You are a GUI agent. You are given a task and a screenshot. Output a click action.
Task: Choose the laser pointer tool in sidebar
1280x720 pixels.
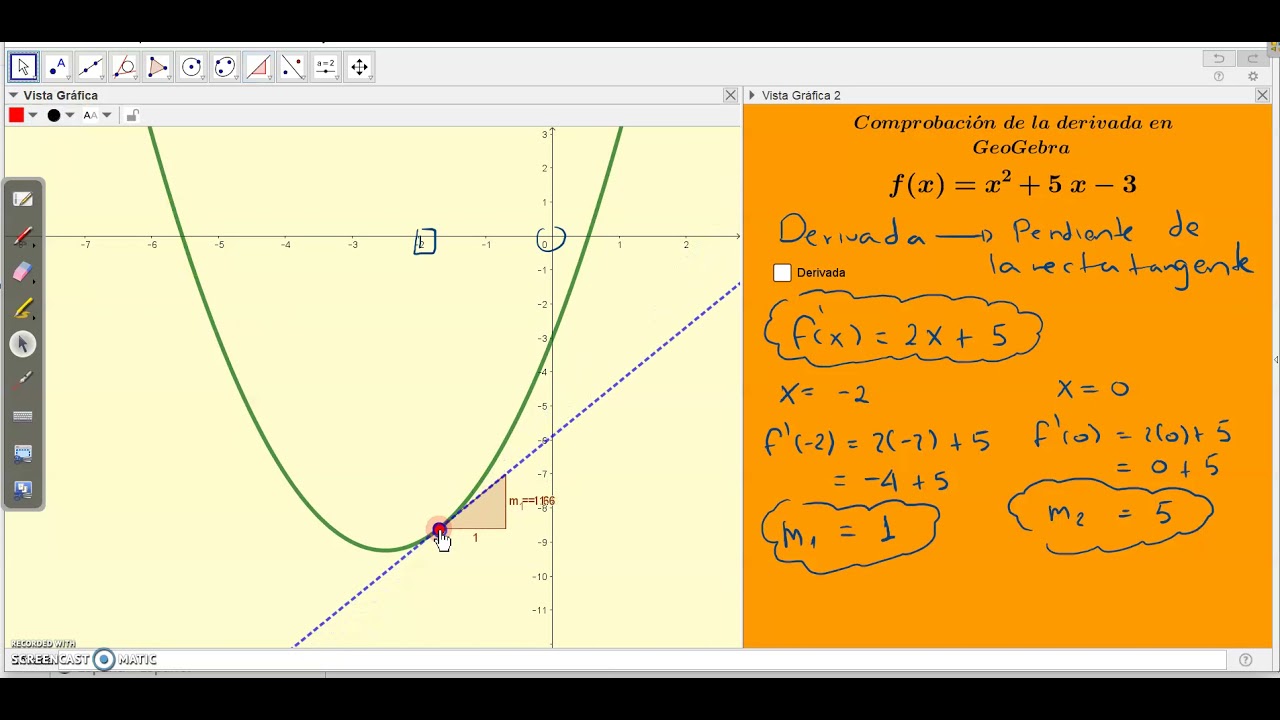click(23, 380)
